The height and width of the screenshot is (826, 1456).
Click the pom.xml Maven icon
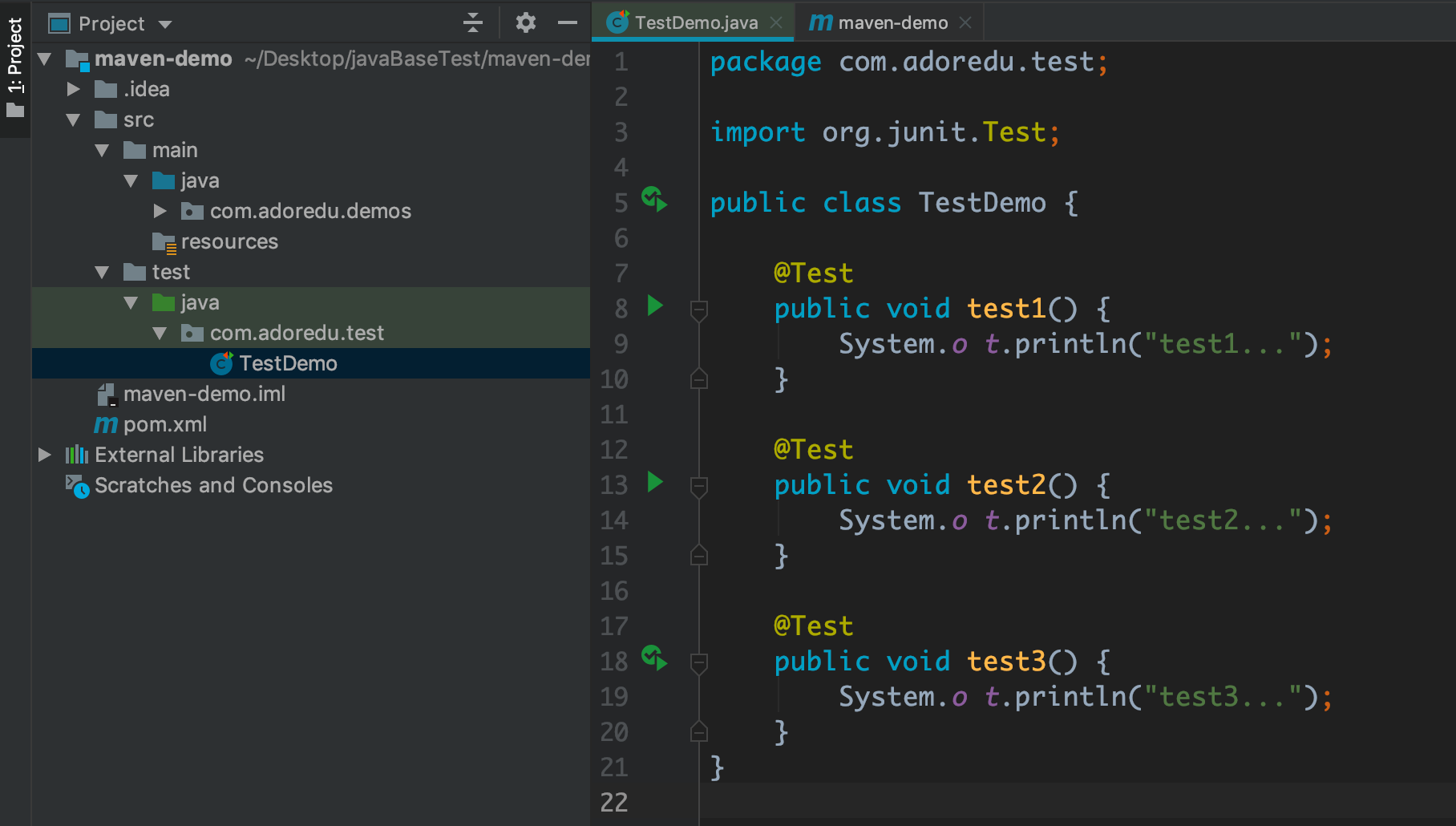pyautogui.click(x=106, y=424)
